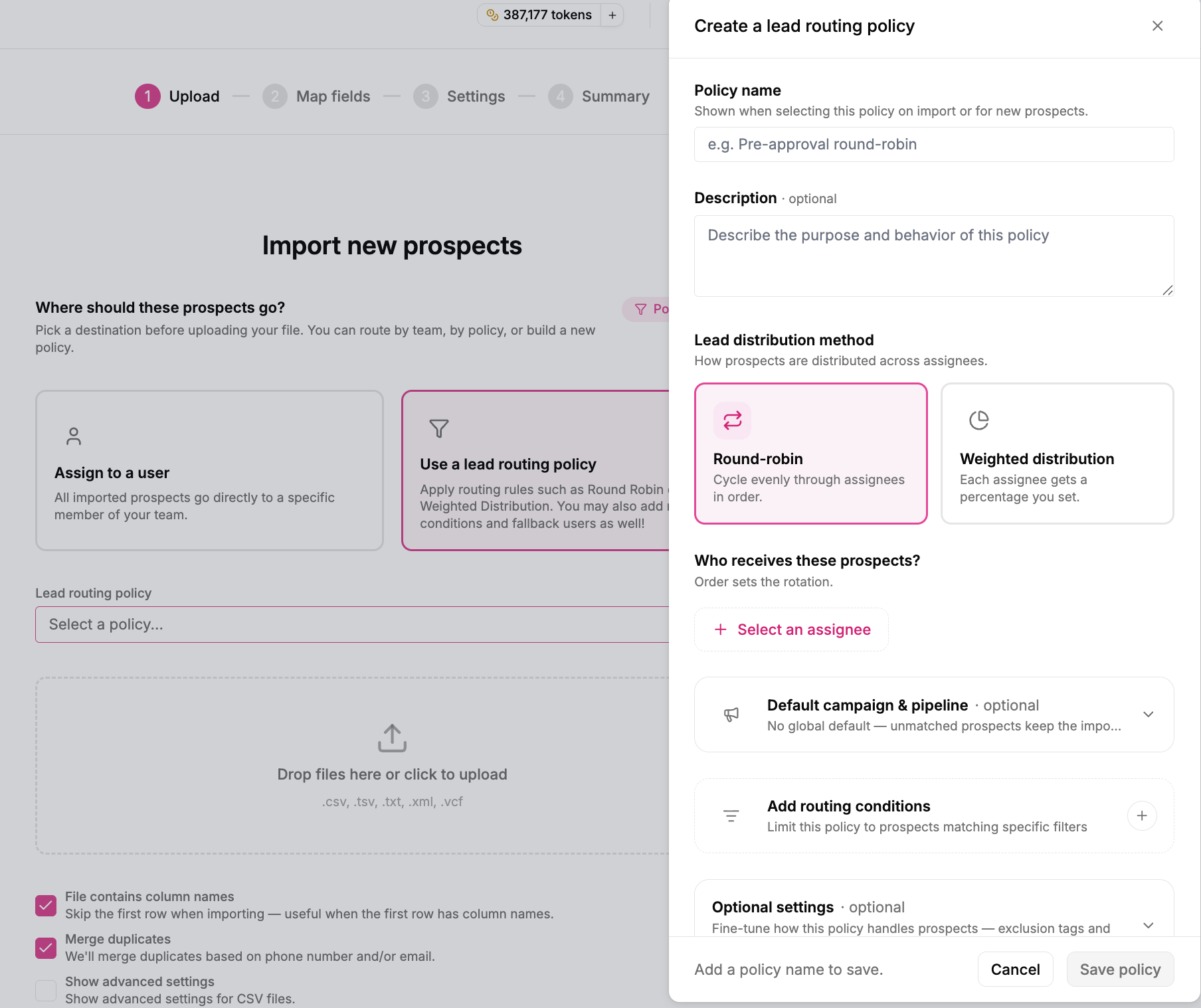This screenshot has height=1008, width=1201.
Task: Click the Weighted distribution pie chart icon
Action: [x=978, y=420]
